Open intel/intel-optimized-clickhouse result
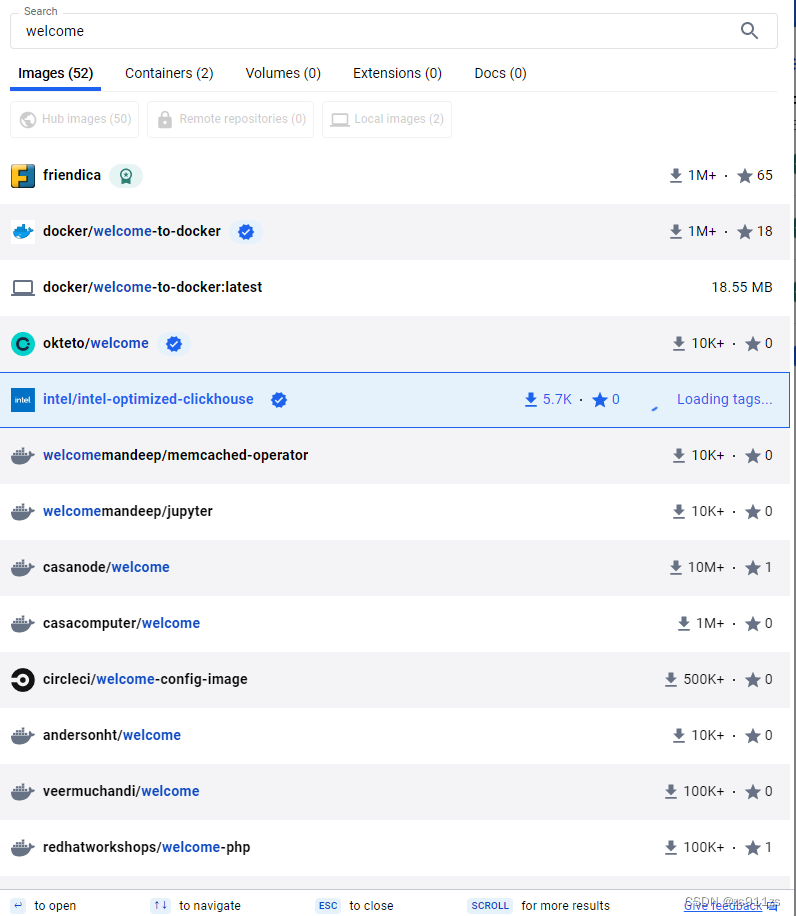This screenshot has height=916, width=796. click(x=395, y=400)
